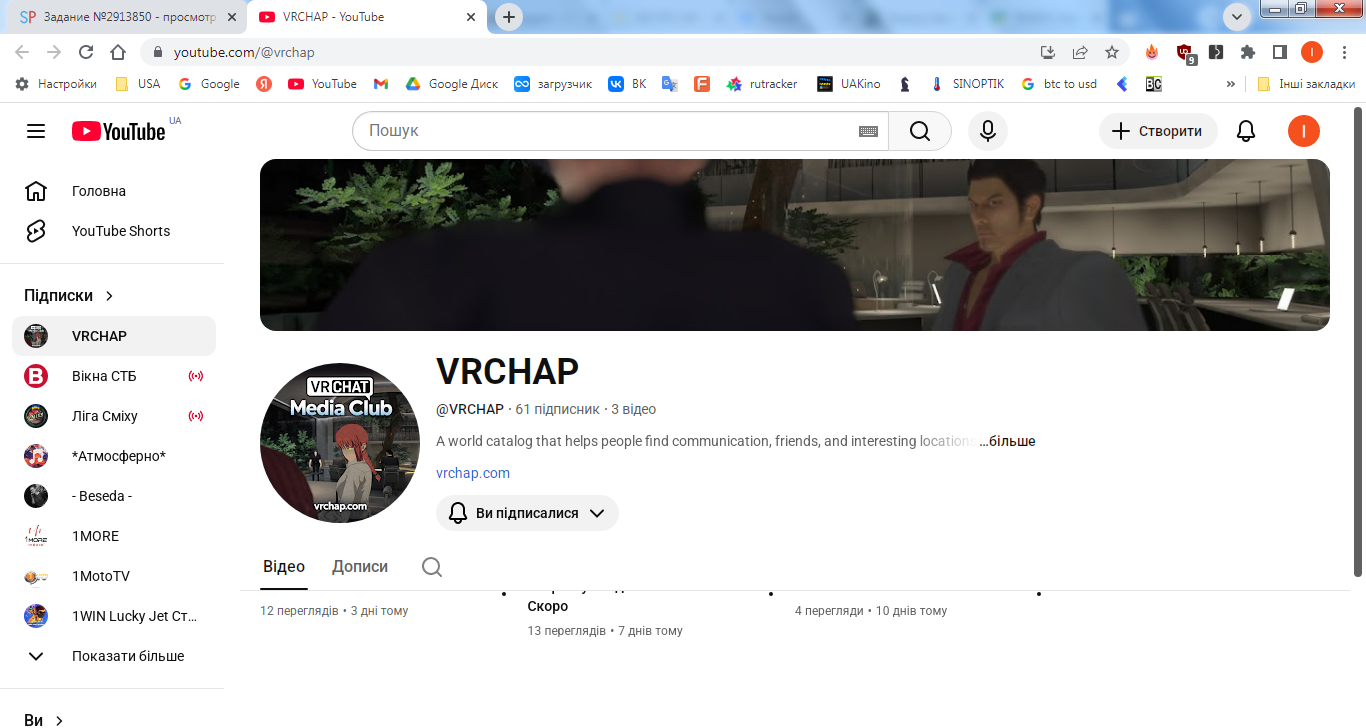Open the *Атмосферно* subscription
This screenshot has height=728, width=1366.
coord(114,456)
